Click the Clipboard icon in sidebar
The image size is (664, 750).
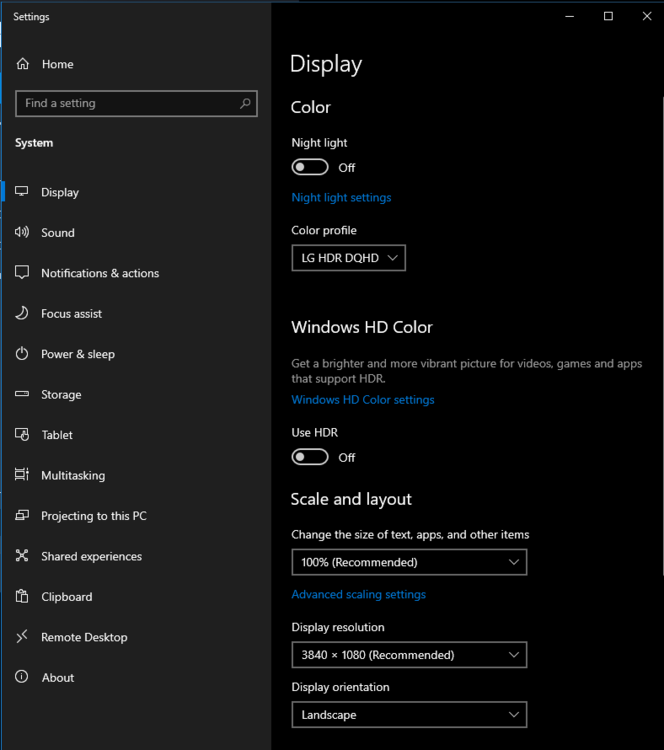click(x=23, y=597)
